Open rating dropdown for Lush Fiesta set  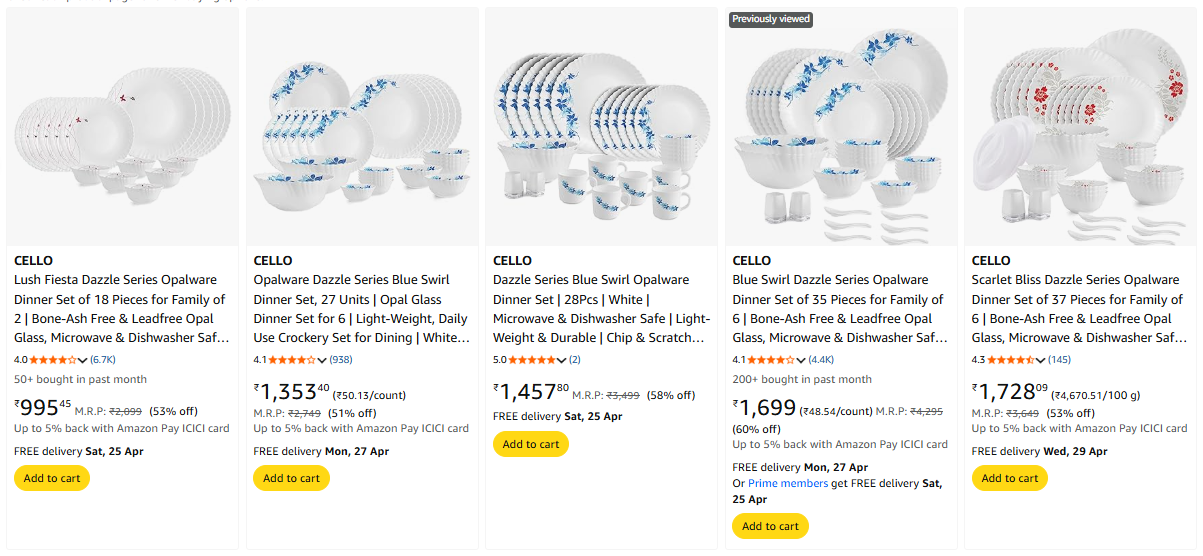(x=83, y=360)
